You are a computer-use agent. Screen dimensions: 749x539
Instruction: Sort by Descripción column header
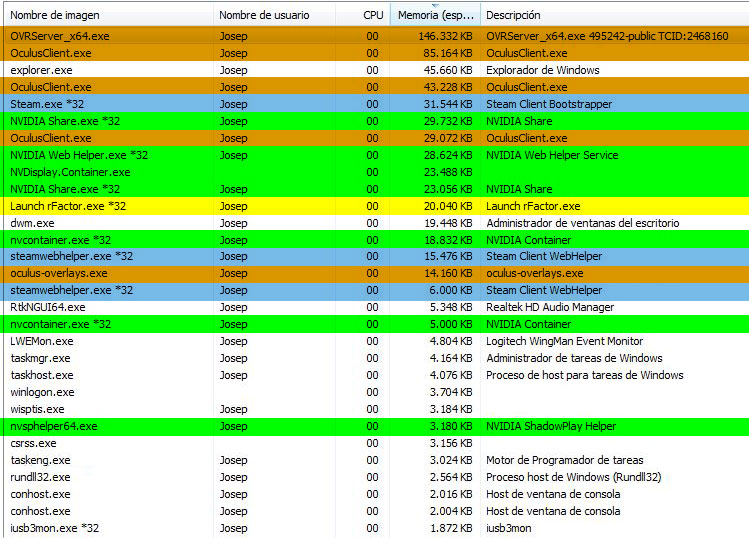click(x=615, y=15)
